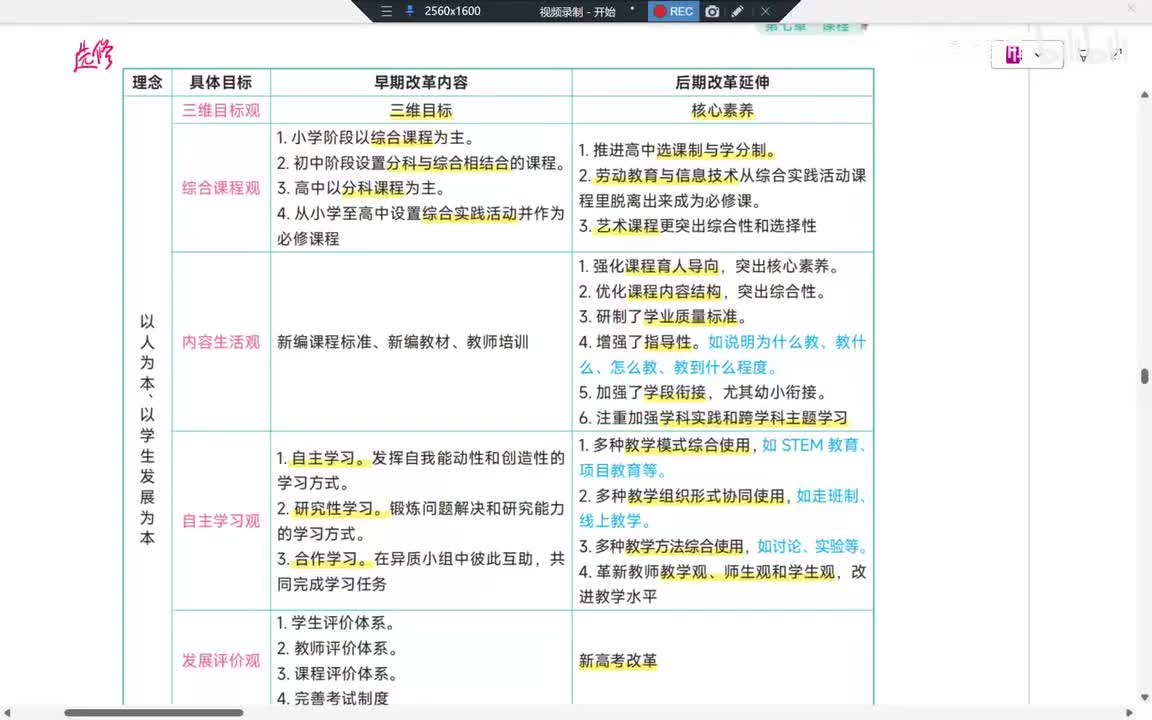Screen dimensions: 1152x720
Task: Click the 后期改革延伸 column header
Action: (x=722, y=82)
